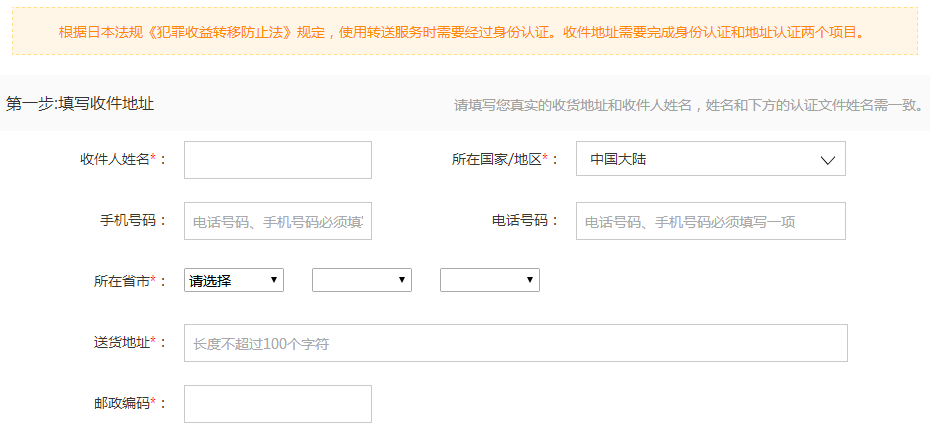Expand the 请选择 province dropdown

[x=234, y=281]
